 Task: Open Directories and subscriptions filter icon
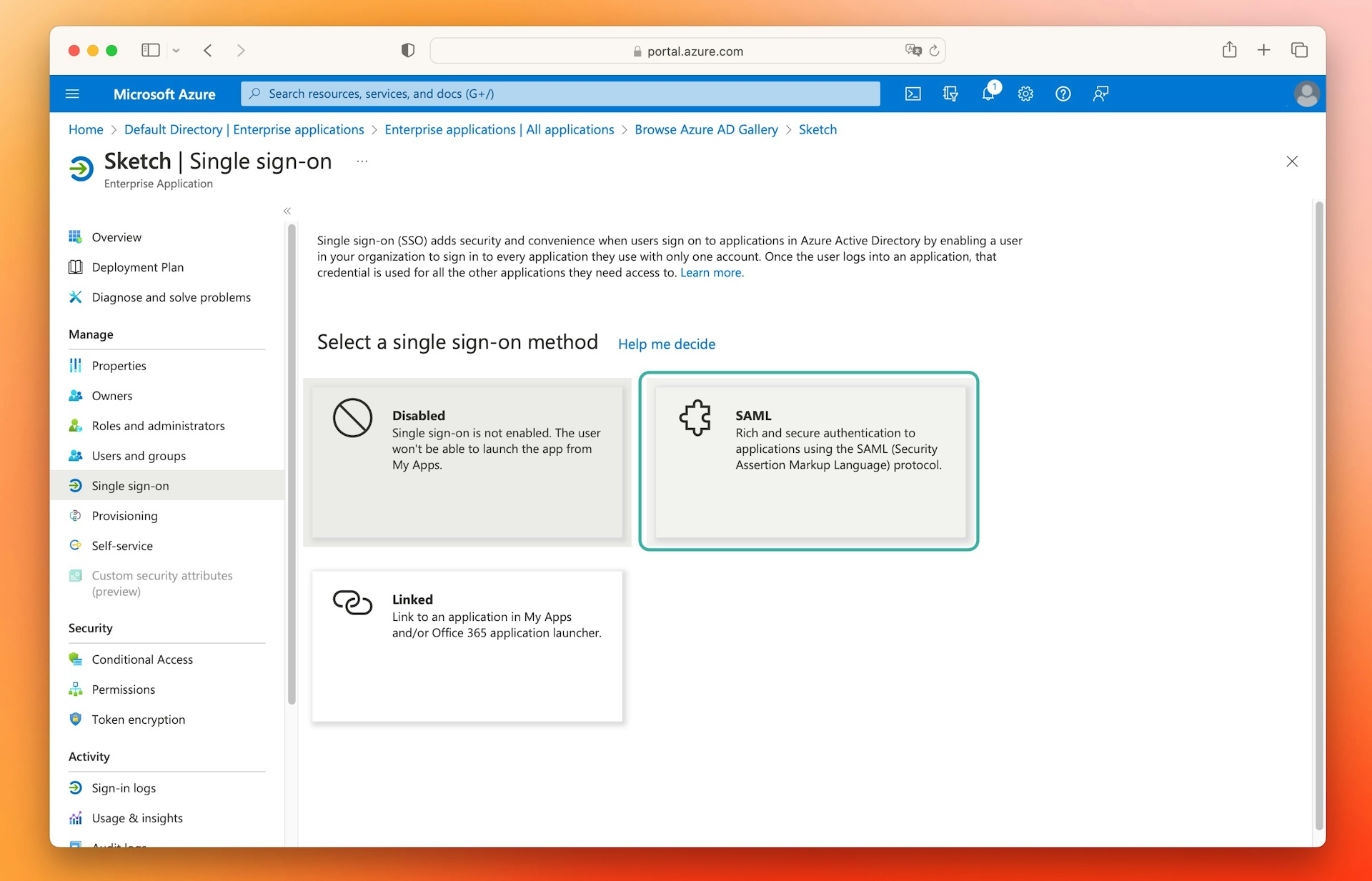point(950,94)
